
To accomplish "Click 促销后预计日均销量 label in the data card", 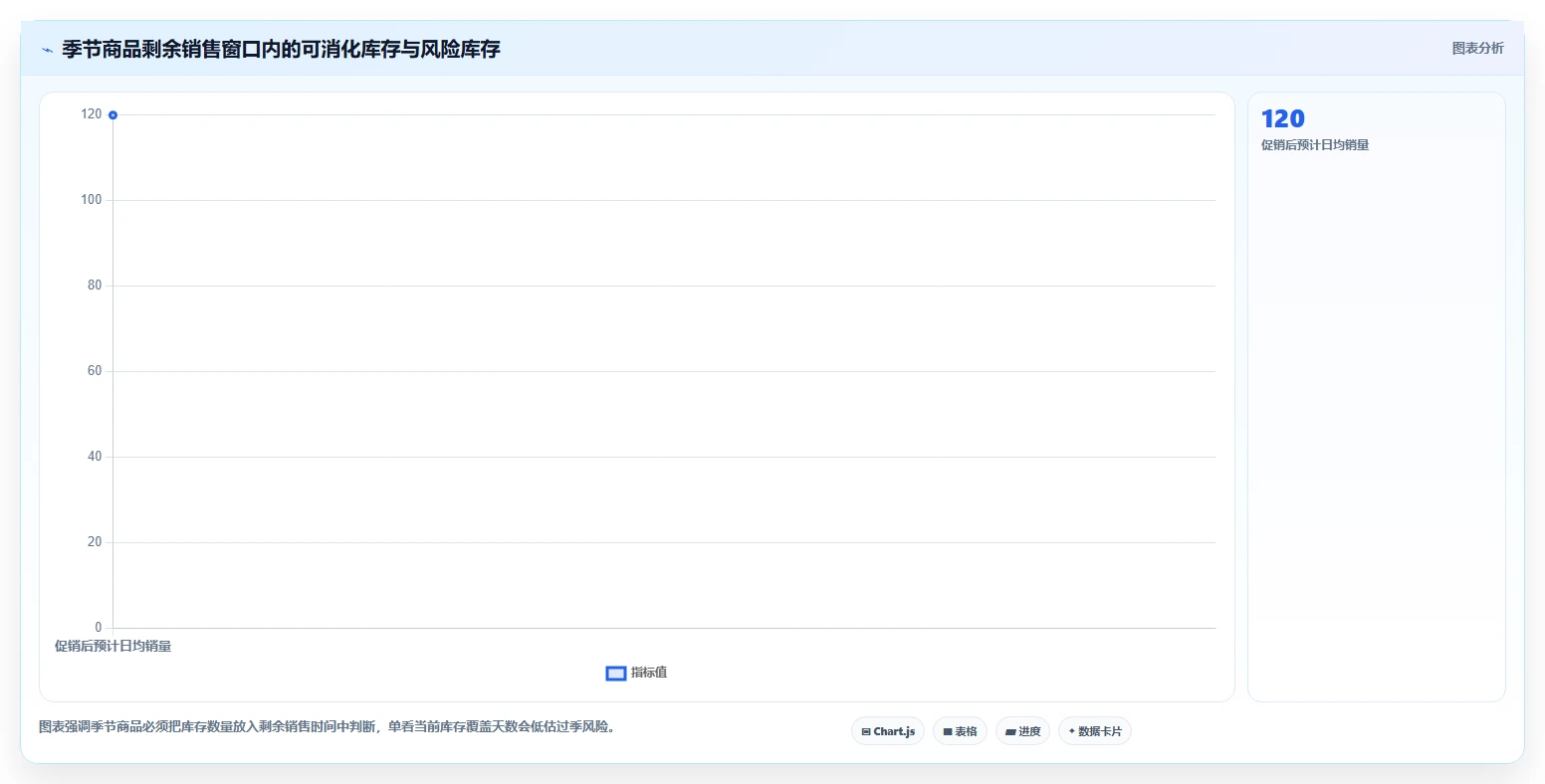I will (x=1315, y=145).
